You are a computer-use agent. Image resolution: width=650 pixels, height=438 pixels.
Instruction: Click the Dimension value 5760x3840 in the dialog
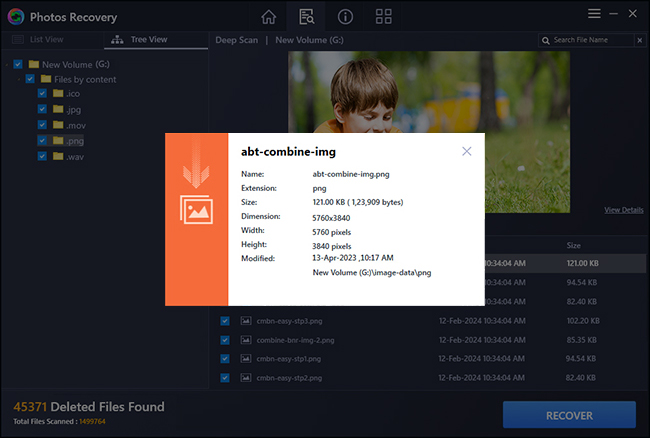click(331, 218)
